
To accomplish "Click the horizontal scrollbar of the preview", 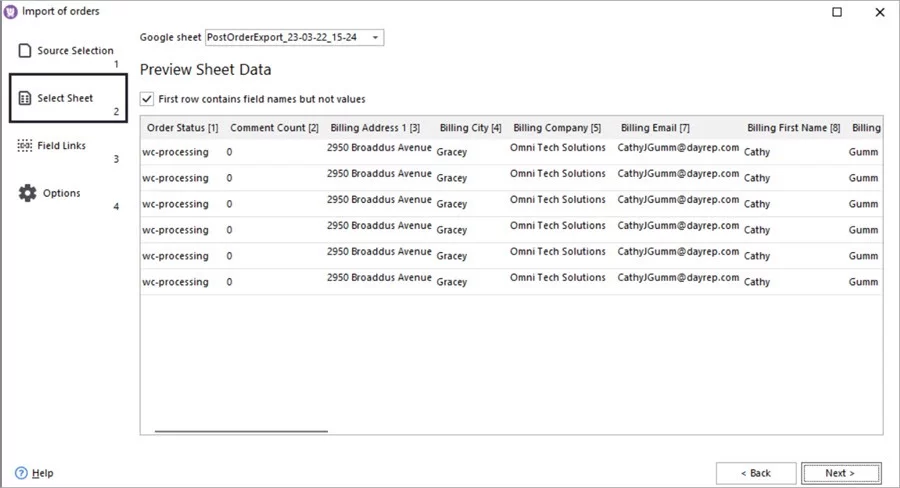I will tap(241, 431).
